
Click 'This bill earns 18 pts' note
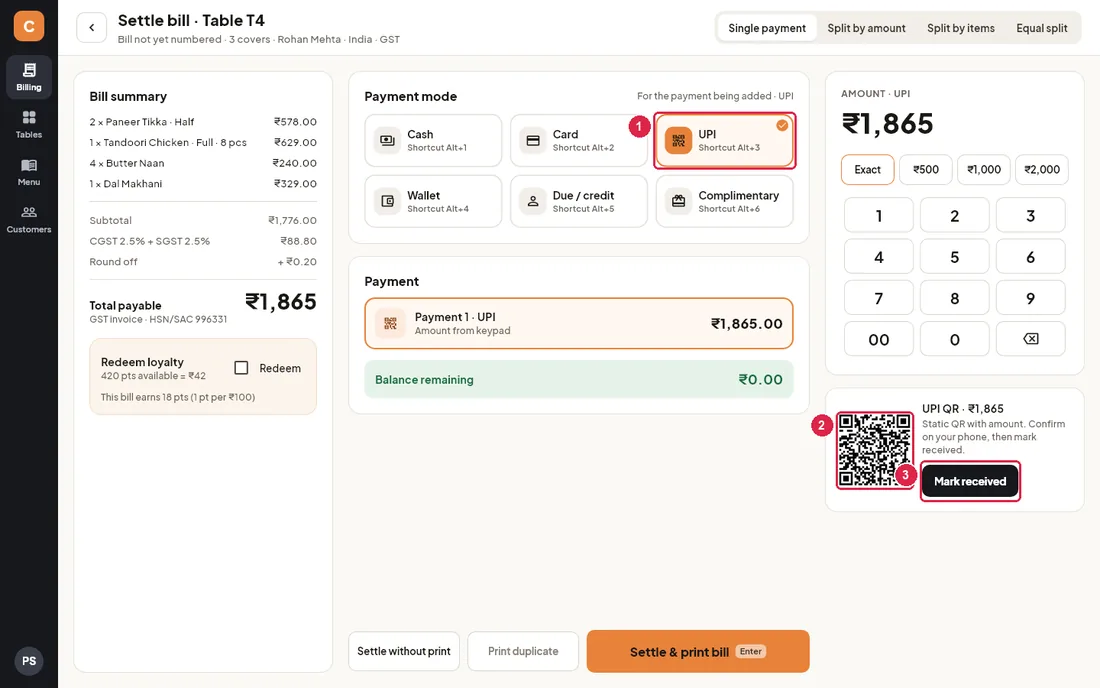[177, 397]
